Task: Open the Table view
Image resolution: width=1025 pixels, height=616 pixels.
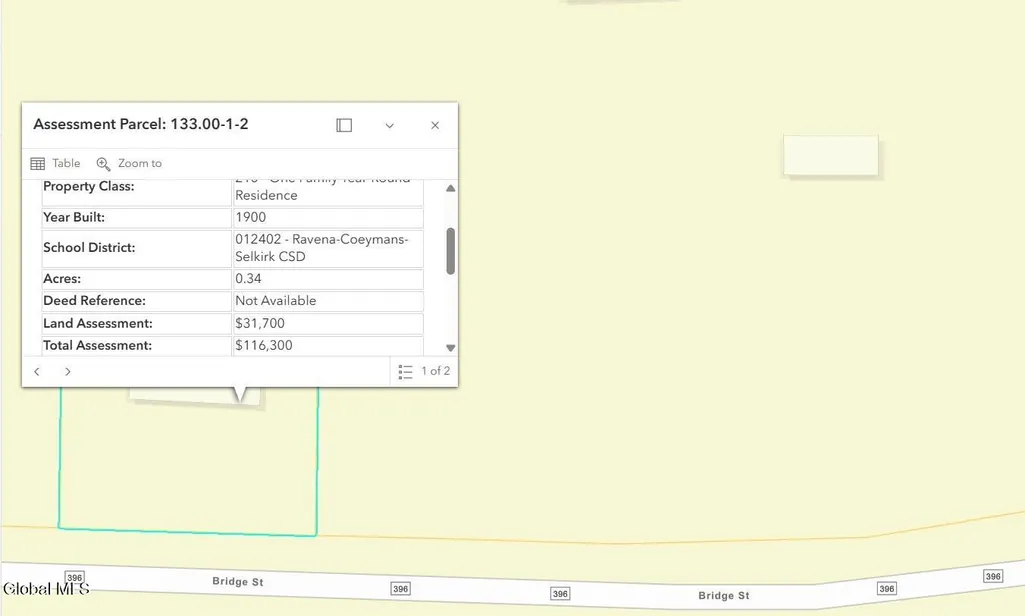Action: tap(56, 163)
